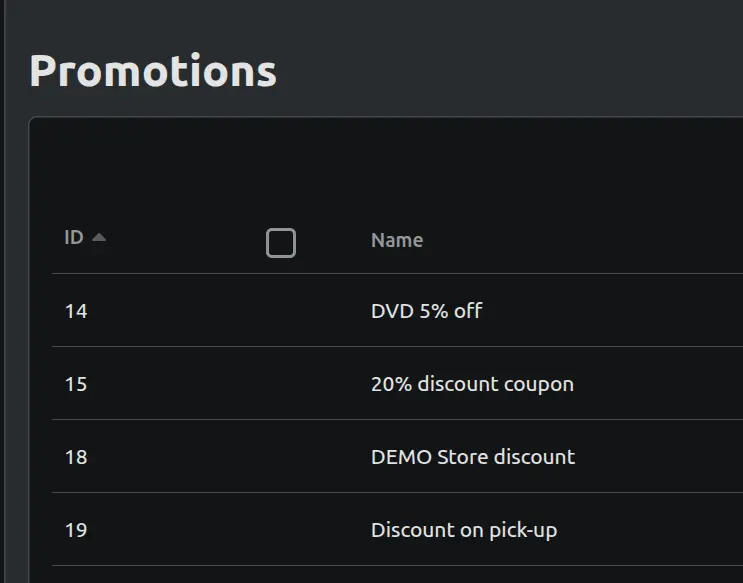
Task: Tick the select-all promotions checkbox
Action: coord(281,242)
